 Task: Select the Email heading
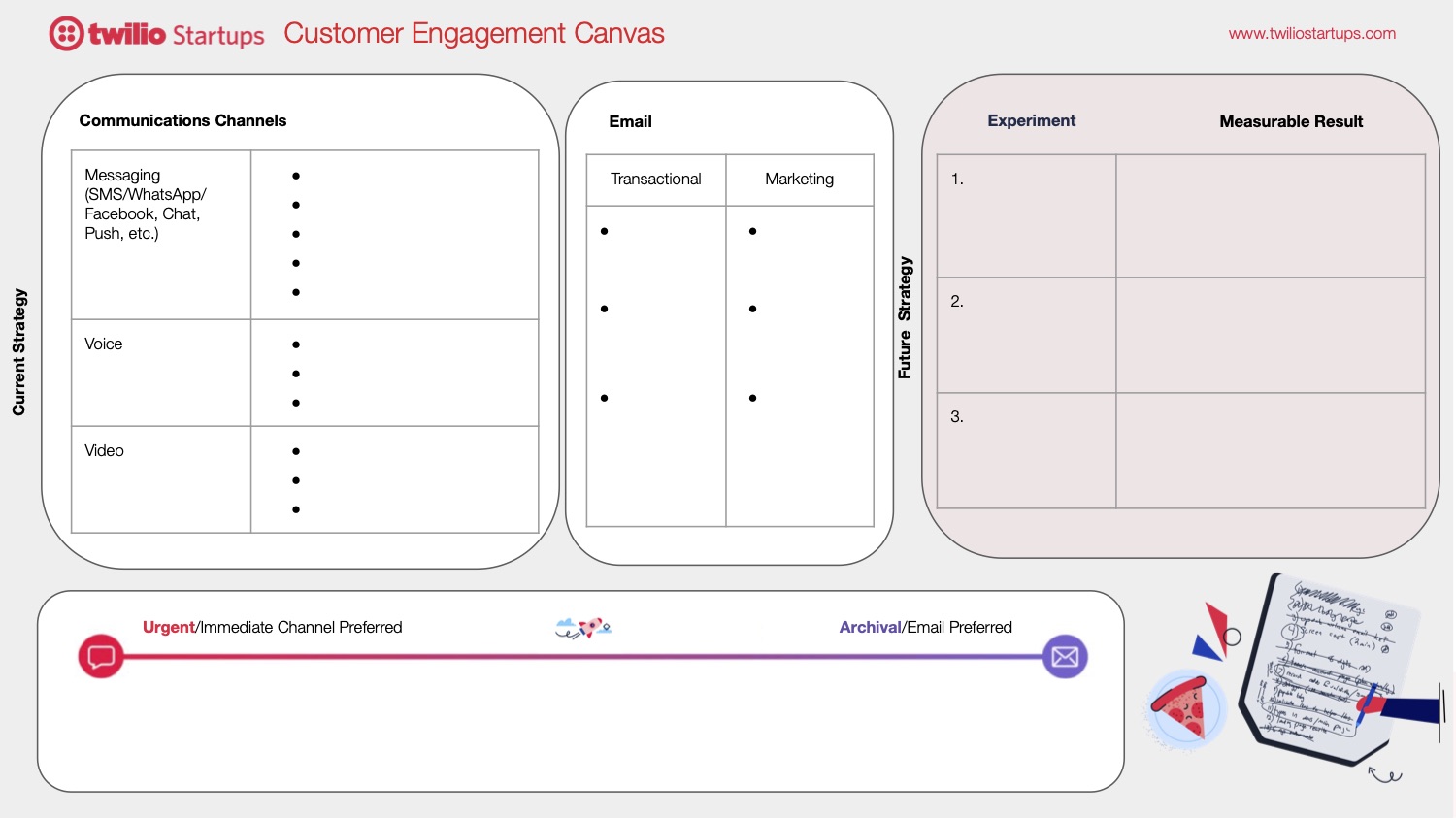point(630,121)
